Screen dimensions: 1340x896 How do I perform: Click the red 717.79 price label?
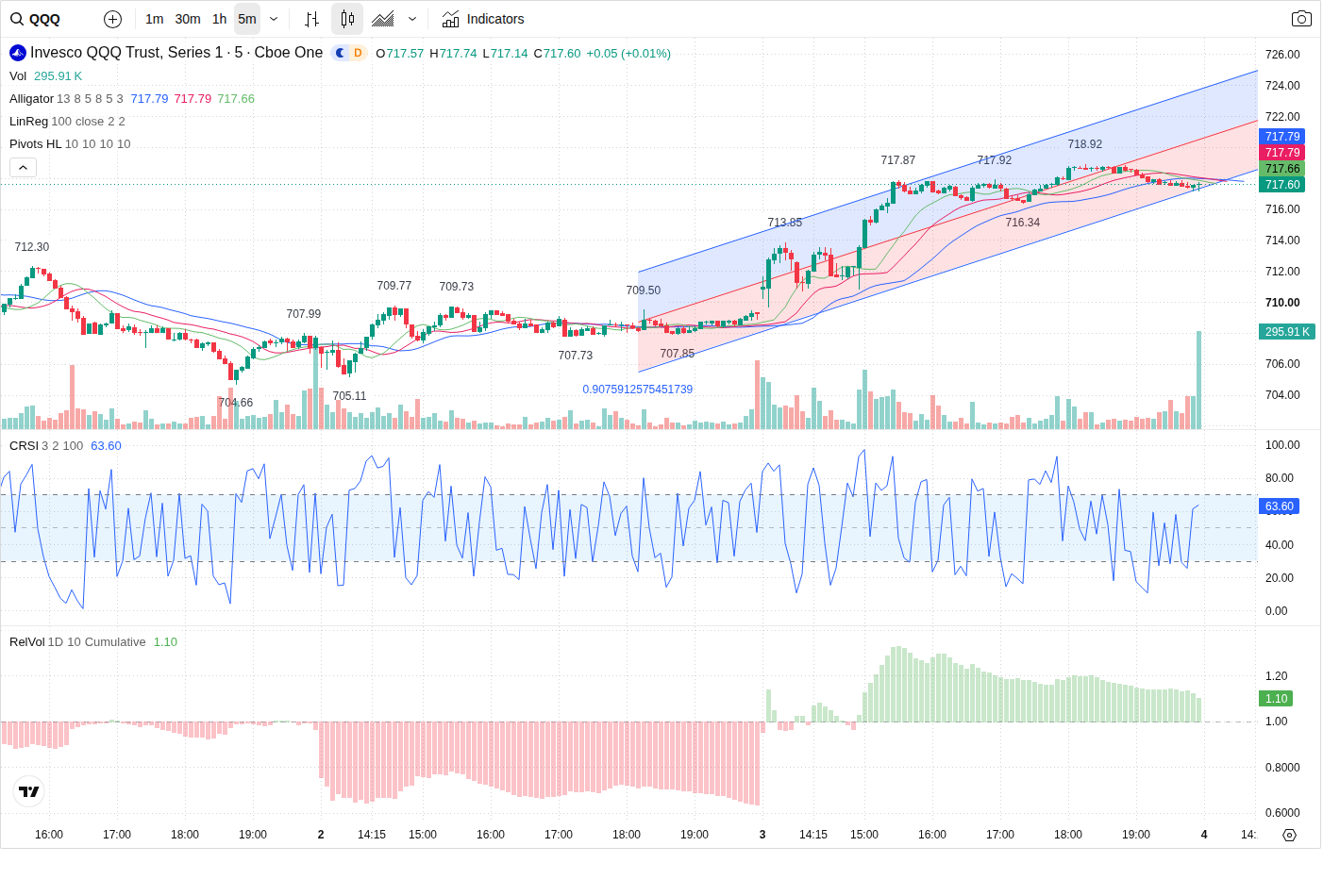pos(1281,153)
